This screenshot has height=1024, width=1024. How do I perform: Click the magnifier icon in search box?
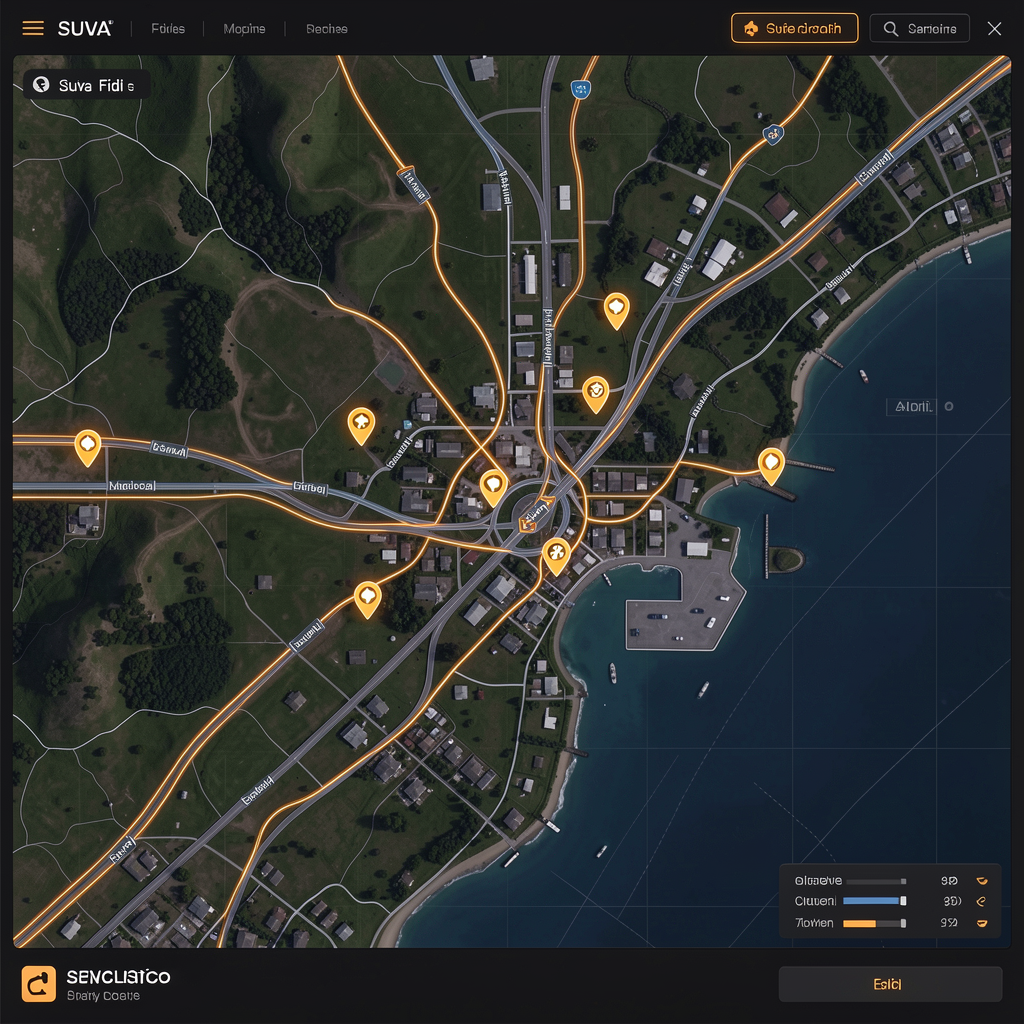pyautogui.click(x=890, y=29)
